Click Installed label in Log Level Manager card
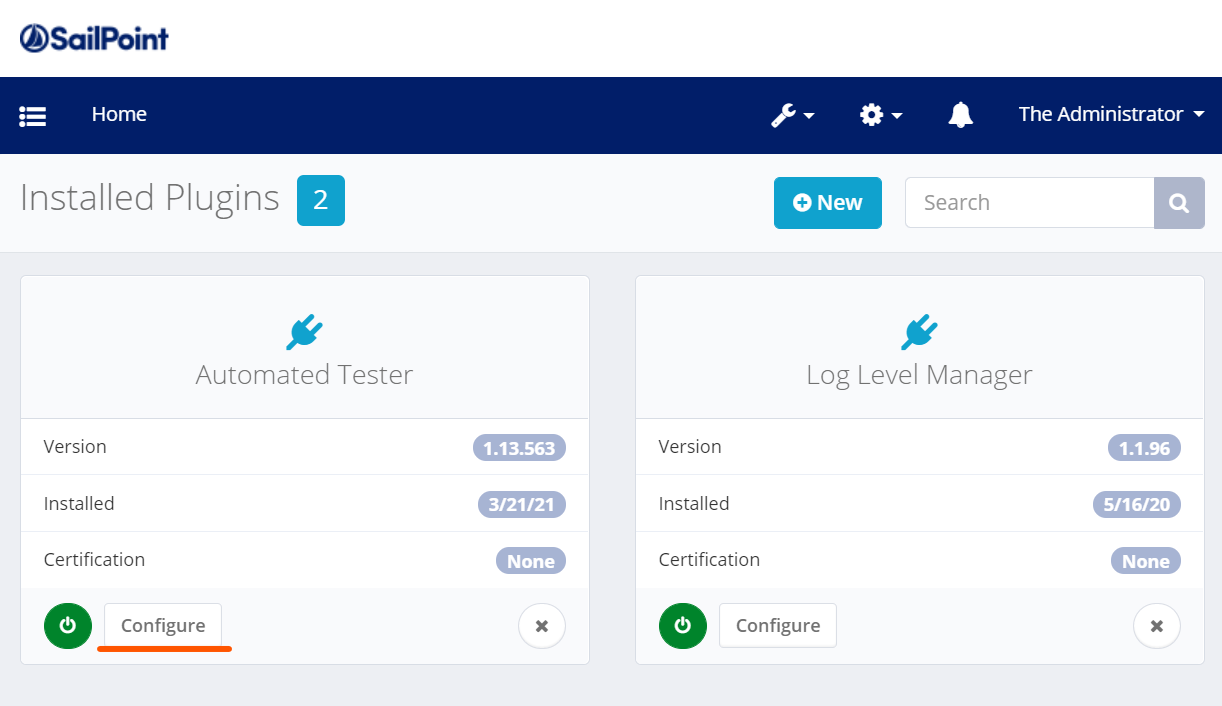Screen dimensions: 1222x706 coord(694,504)
